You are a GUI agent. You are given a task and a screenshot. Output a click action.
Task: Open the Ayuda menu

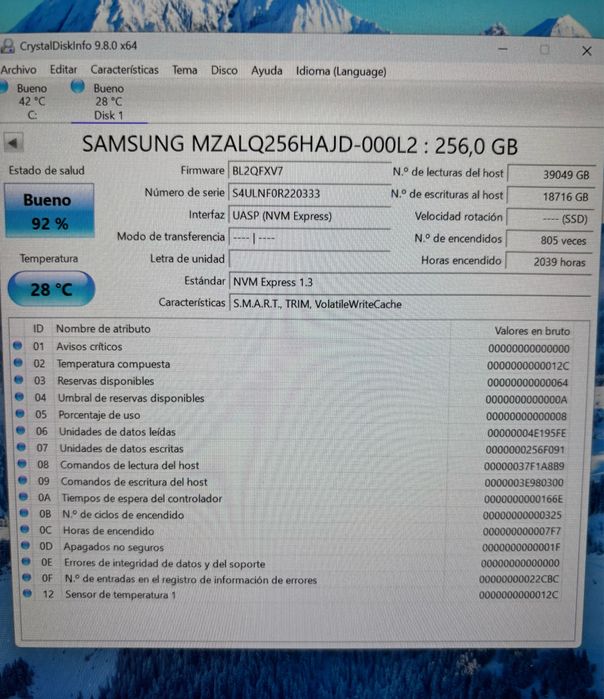click(x=267, y=71)
